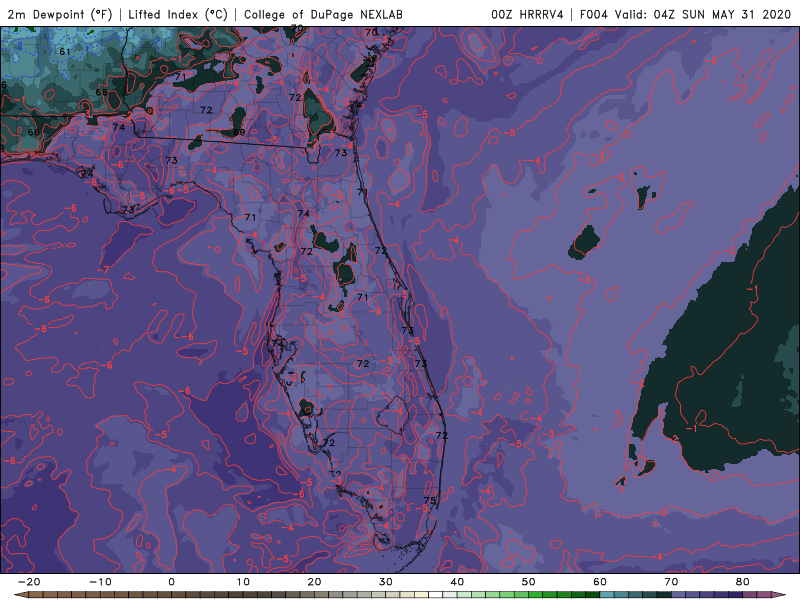
Task: Click the -10 label on the color scale
Action: 100,582
